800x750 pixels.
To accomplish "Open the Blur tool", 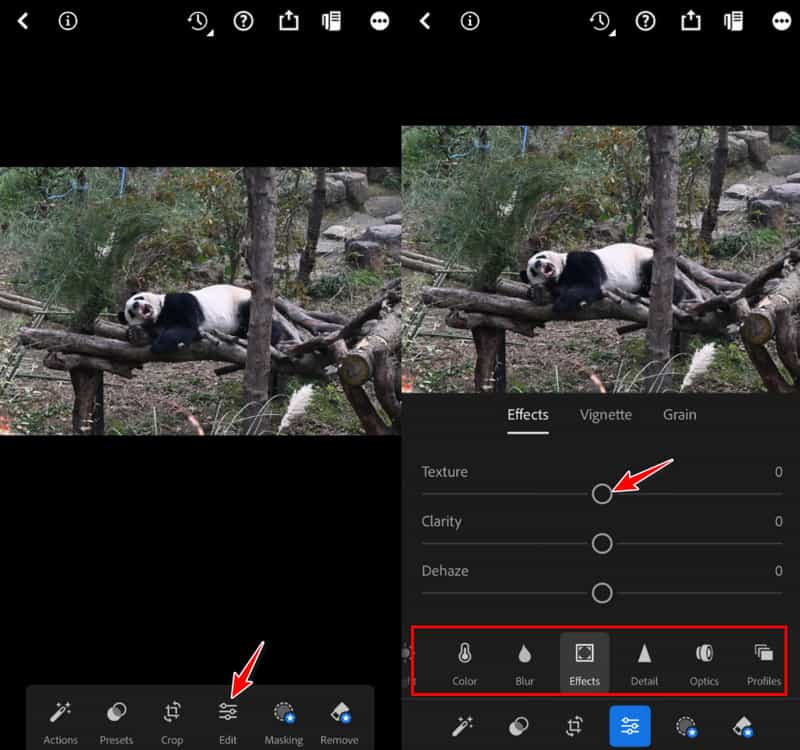I will point(524,660).
